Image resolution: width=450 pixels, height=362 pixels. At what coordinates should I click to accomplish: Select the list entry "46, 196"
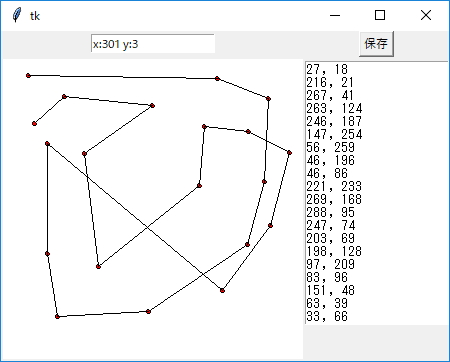coord(330,160)
